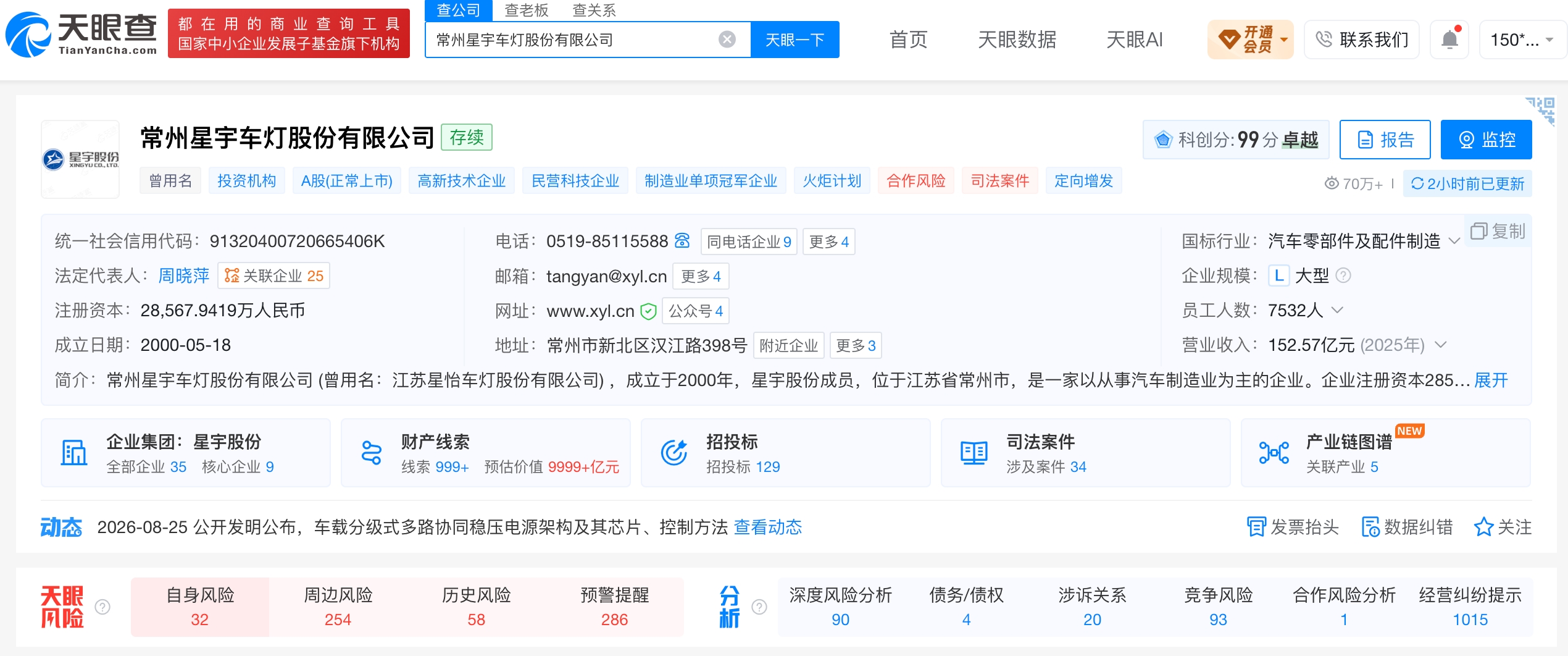
Task: Switch to the 查老板 tab
Action: tap(526, 10)
